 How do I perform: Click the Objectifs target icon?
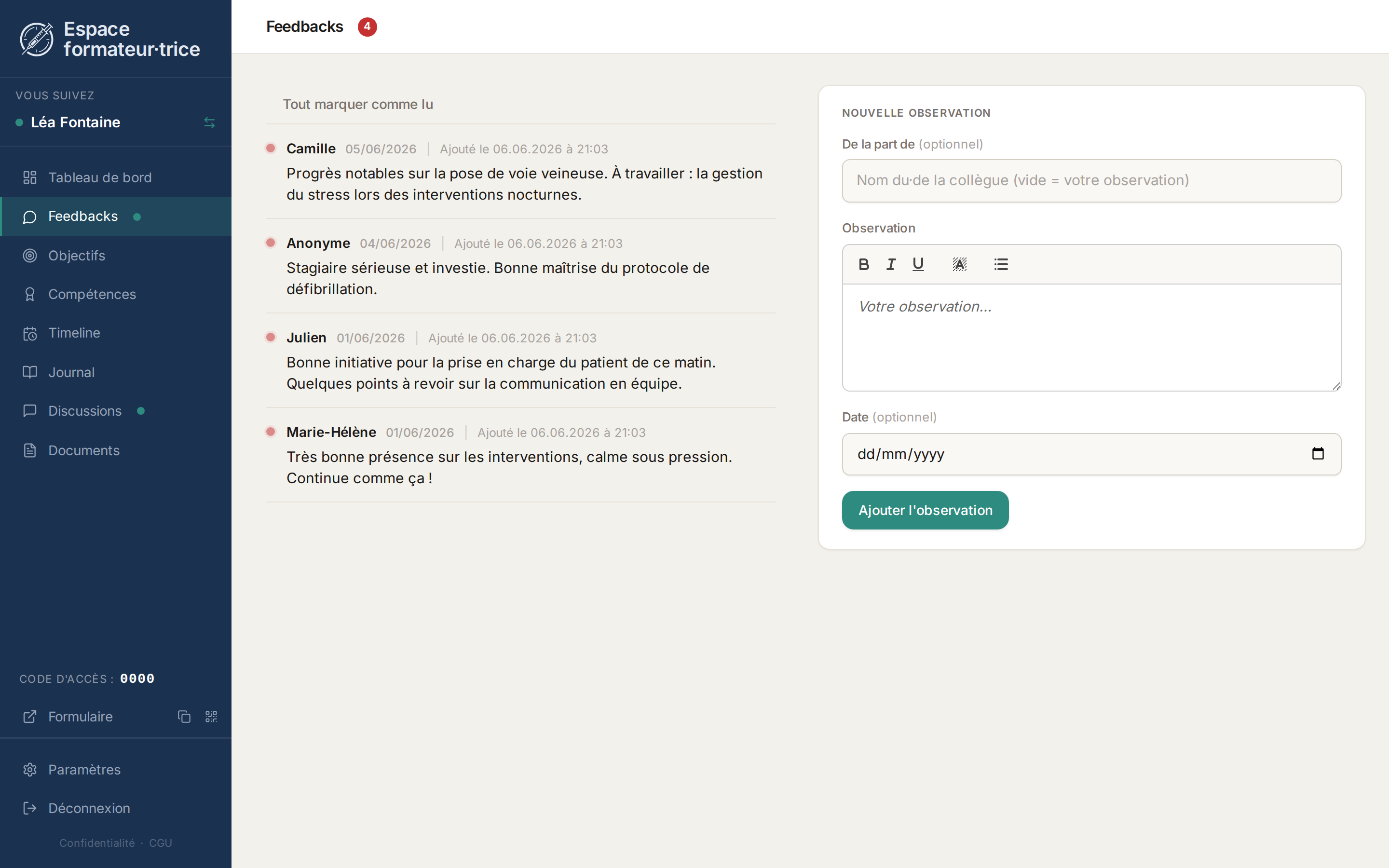pyautogui.click(x=30, y=256)
